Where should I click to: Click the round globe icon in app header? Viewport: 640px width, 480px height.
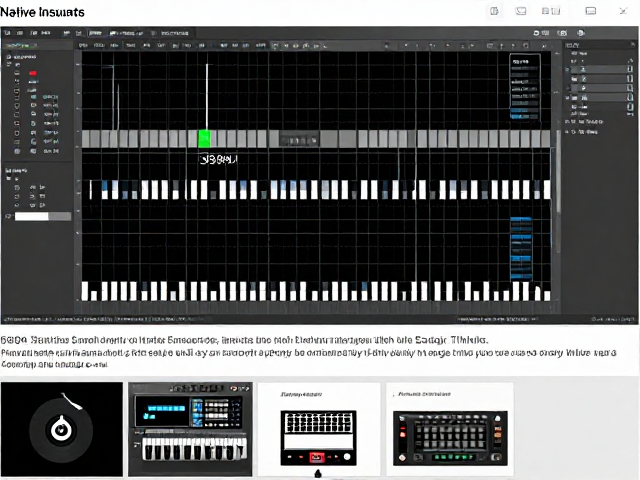[581, 33]
